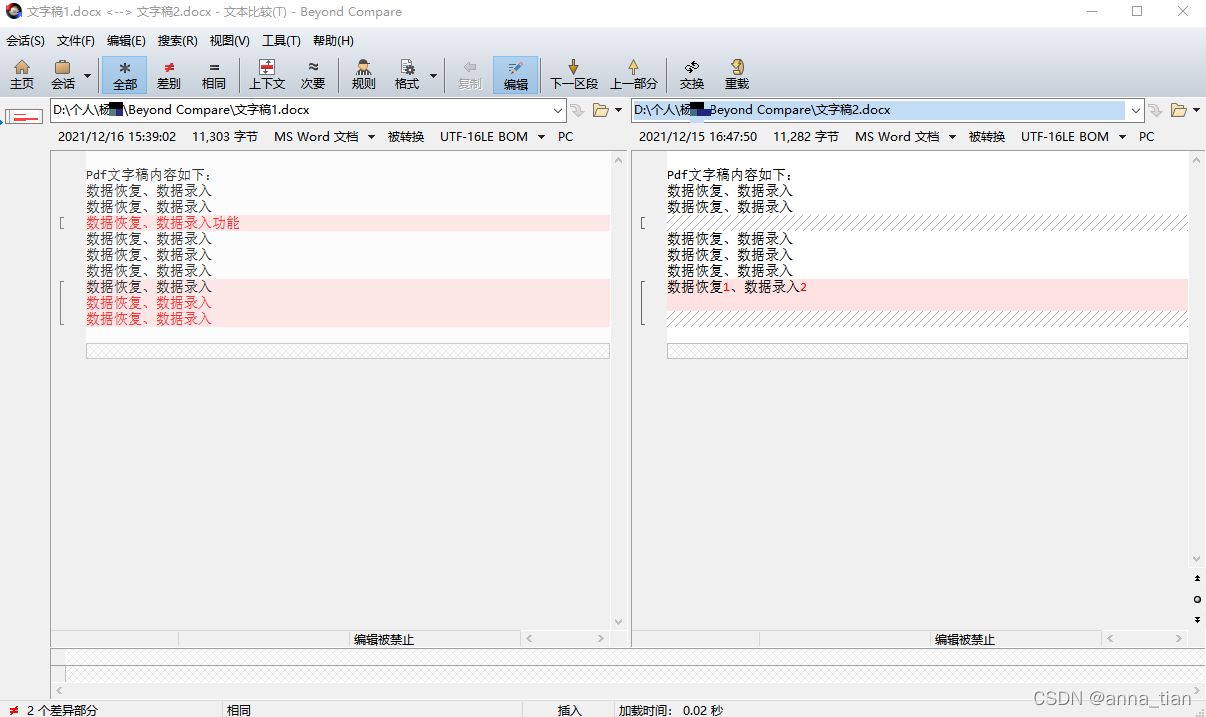Click the left pane's 被转换 label

[406, 137]
